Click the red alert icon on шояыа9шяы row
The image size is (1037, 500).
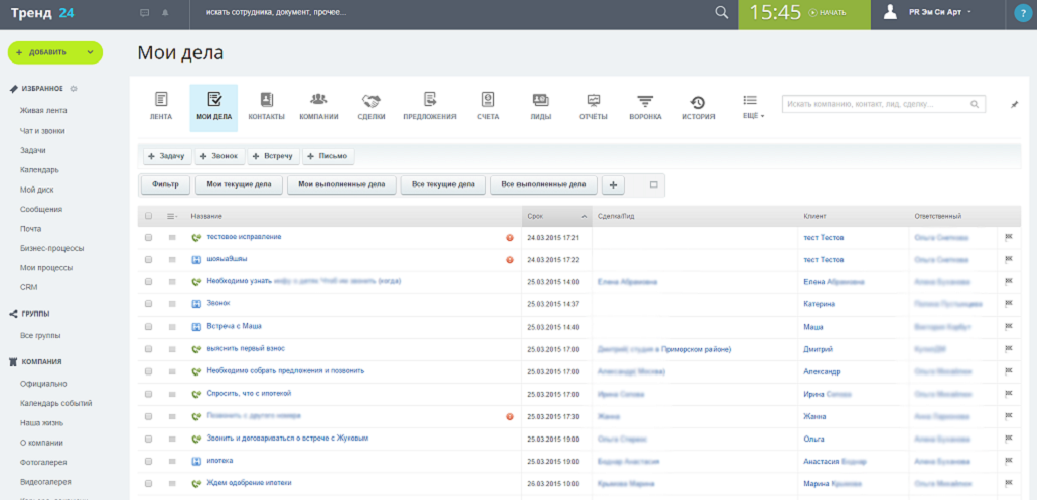510,259
